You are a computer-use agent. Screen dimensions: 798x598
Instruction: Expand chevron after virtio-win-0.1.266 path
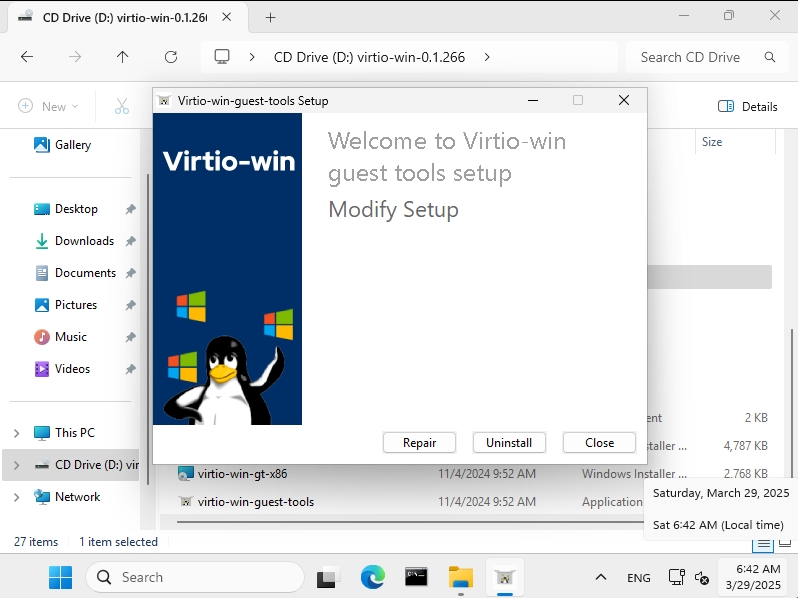point(487,57)
